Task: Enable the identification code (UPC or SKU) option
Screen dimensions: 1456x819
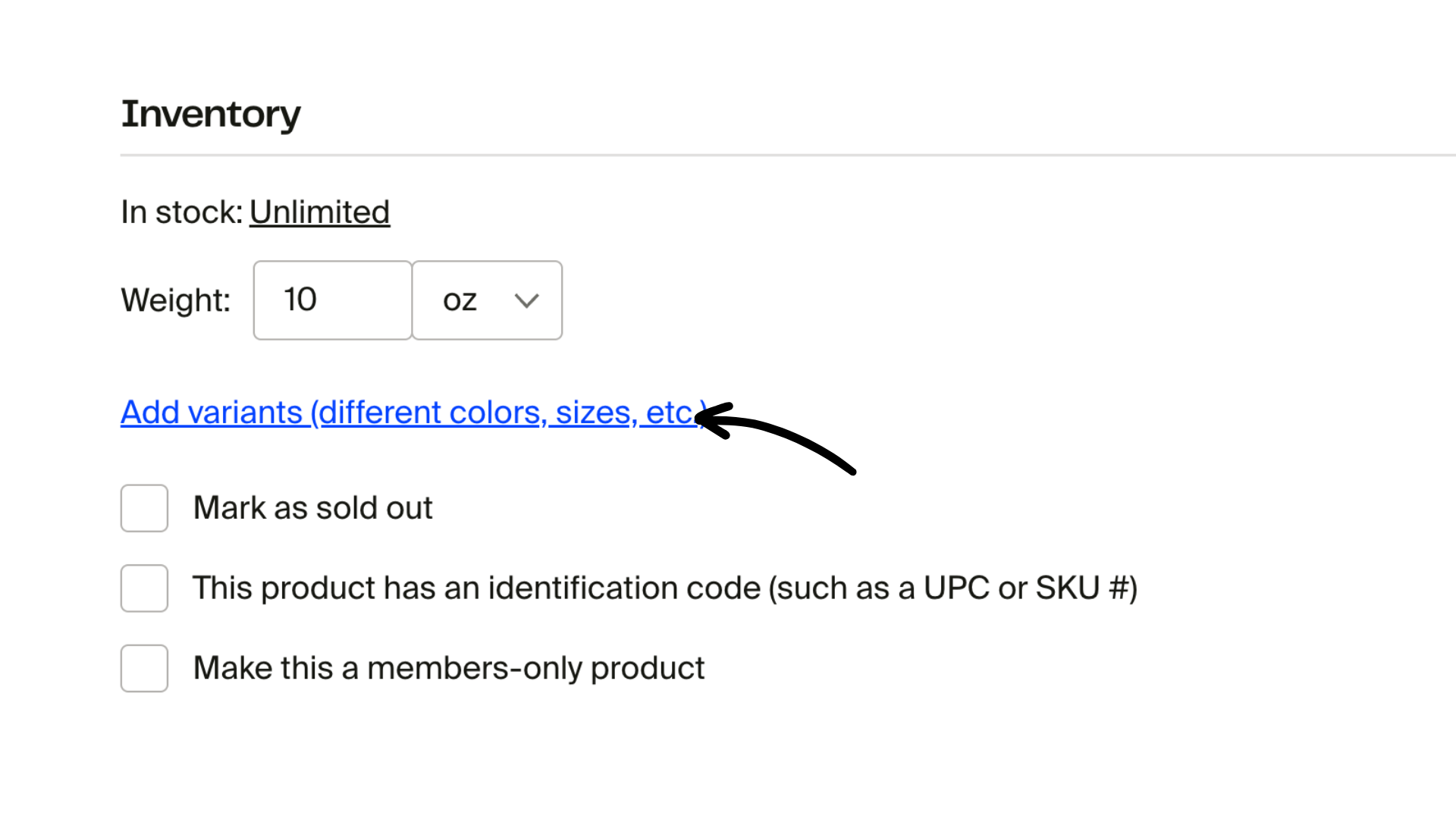Action: [x=144, y=588]
